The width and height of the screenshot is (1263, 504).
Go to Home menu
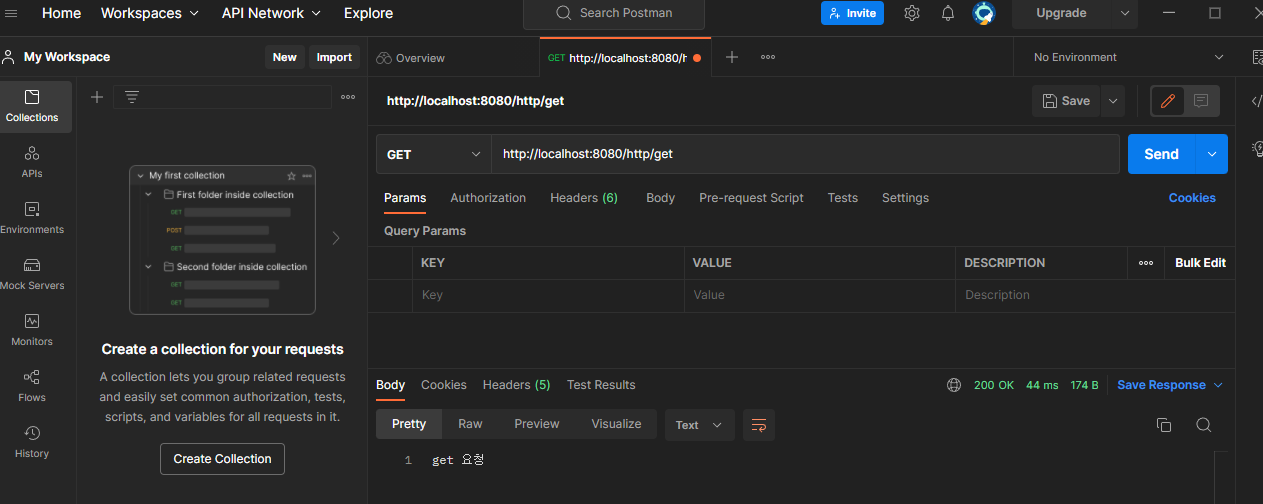click(x=62, y=13)
